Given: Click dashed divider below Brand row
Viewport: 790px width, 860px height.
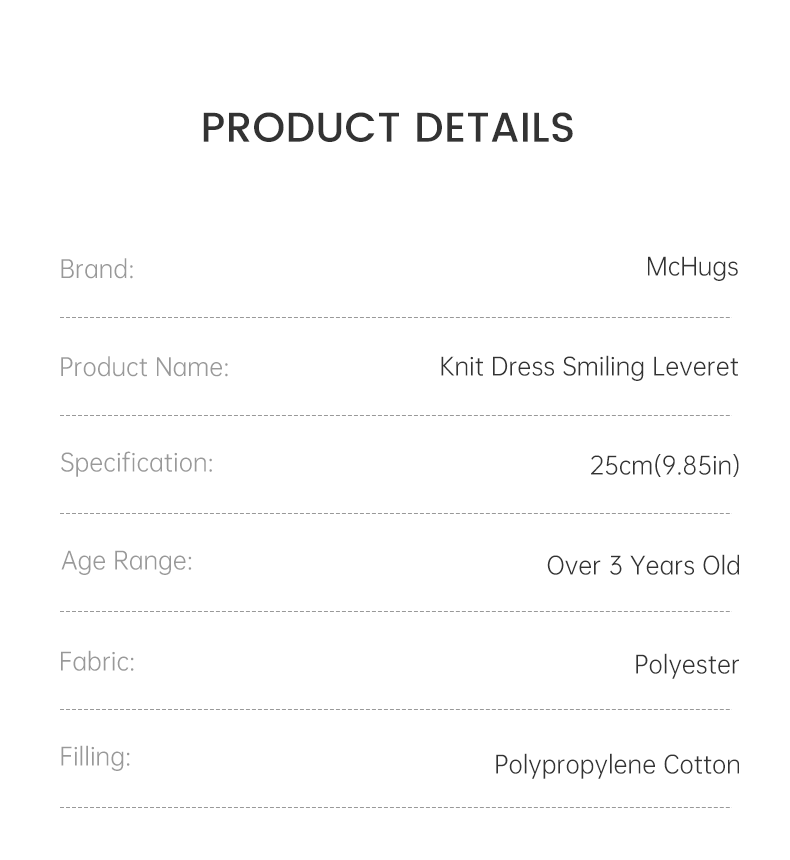Looking at the screenshot, I should 395,318.
